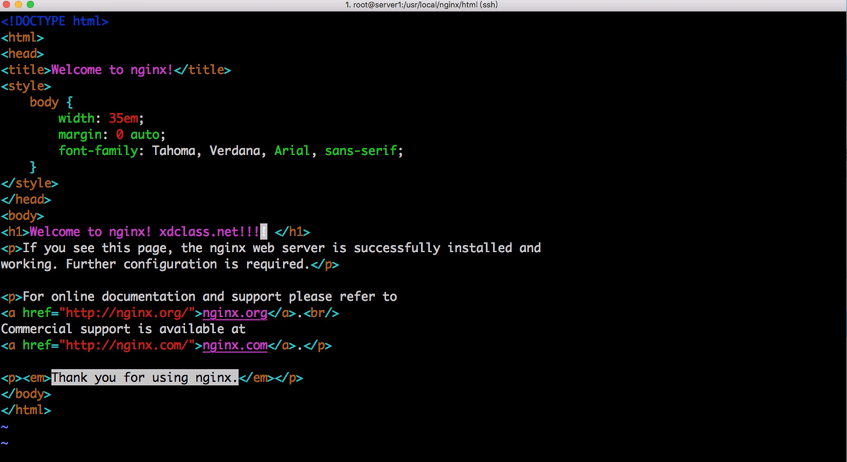This screenshot has height=462, width=847.
Task: Click the 'Welcome to nginx!' title text
Action: [112, 70]
